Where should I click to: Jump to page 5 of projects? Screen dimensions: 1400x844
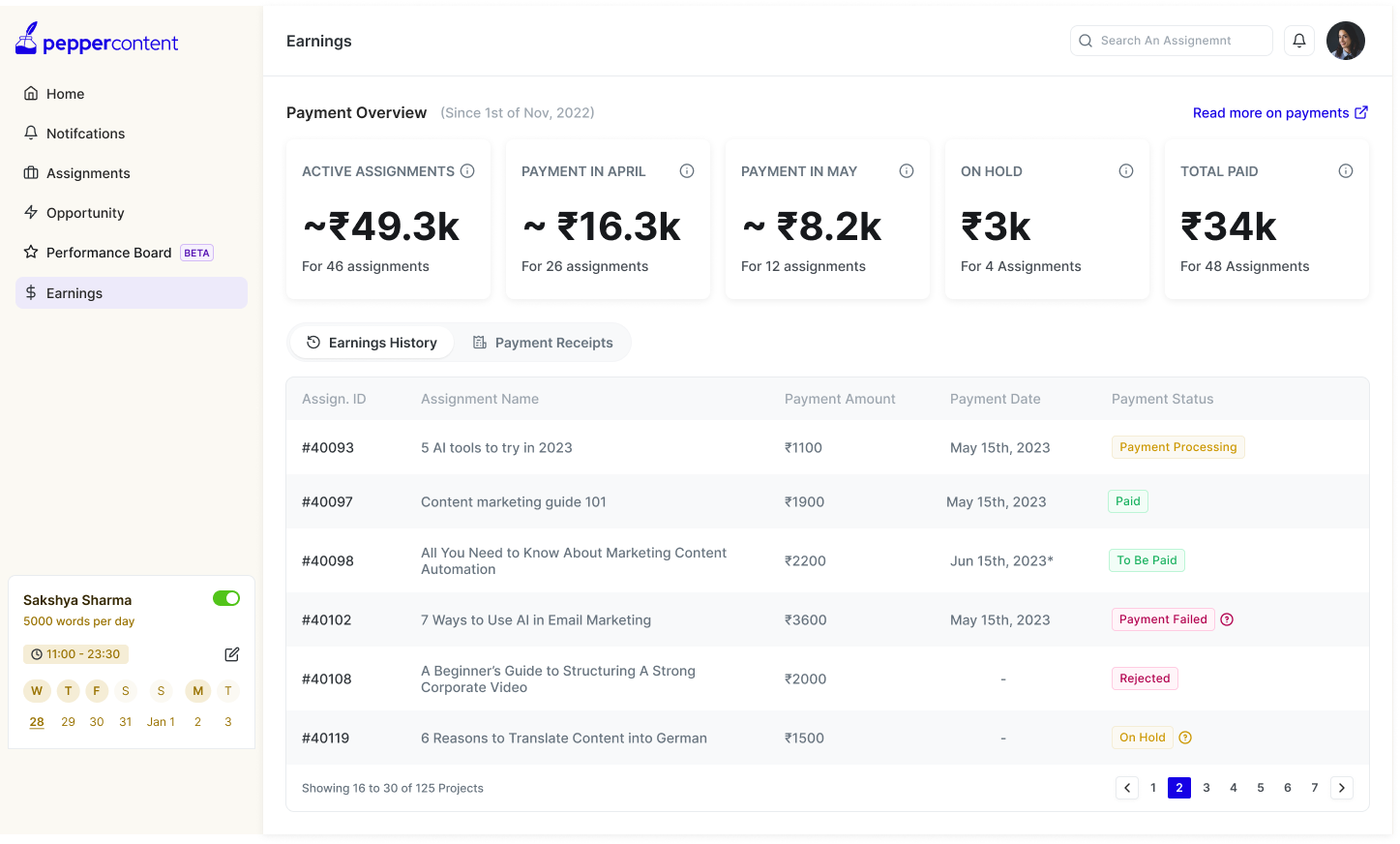pos(1261,788)
